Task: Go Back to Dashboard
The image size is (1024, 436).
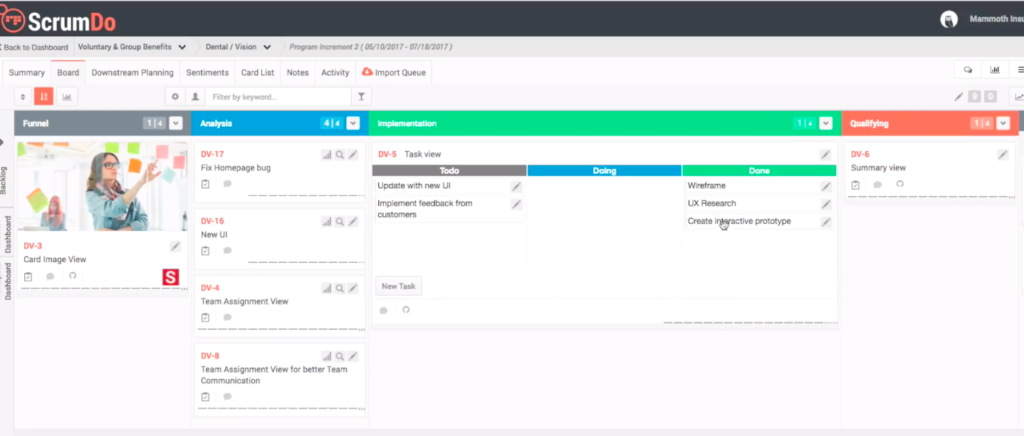Action: [35, 47]
